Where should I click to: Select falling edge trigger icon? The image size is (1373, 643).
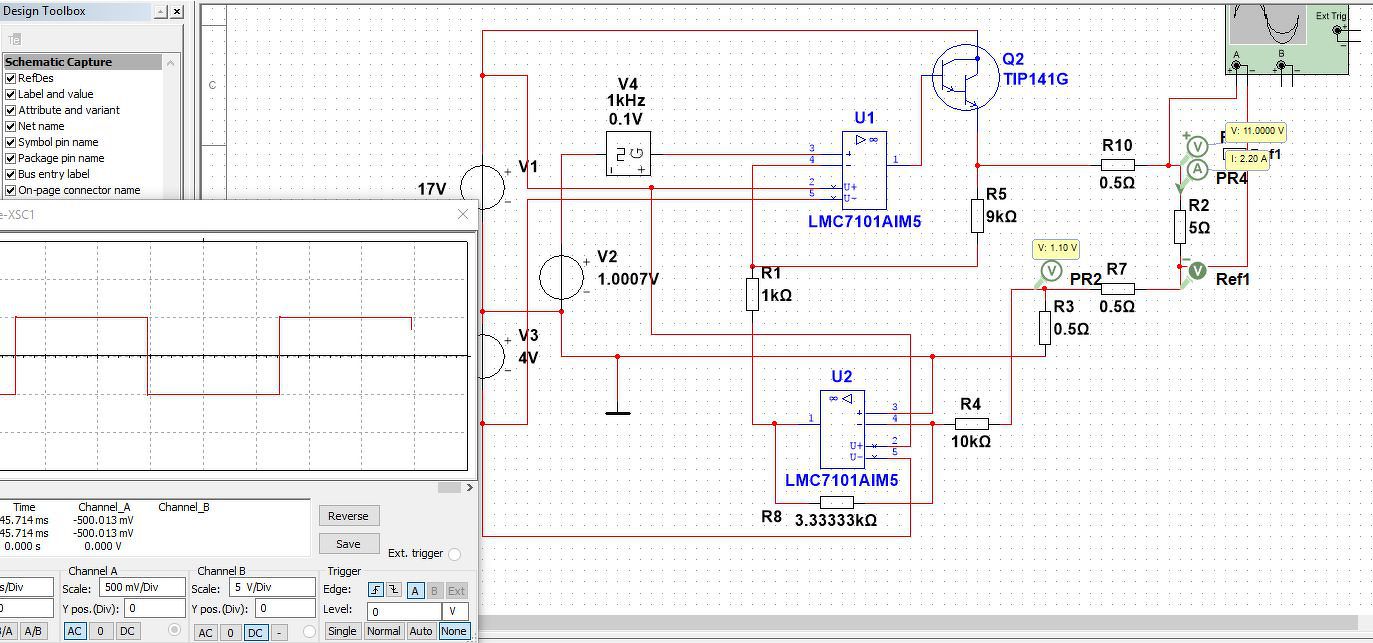(395, 590)
